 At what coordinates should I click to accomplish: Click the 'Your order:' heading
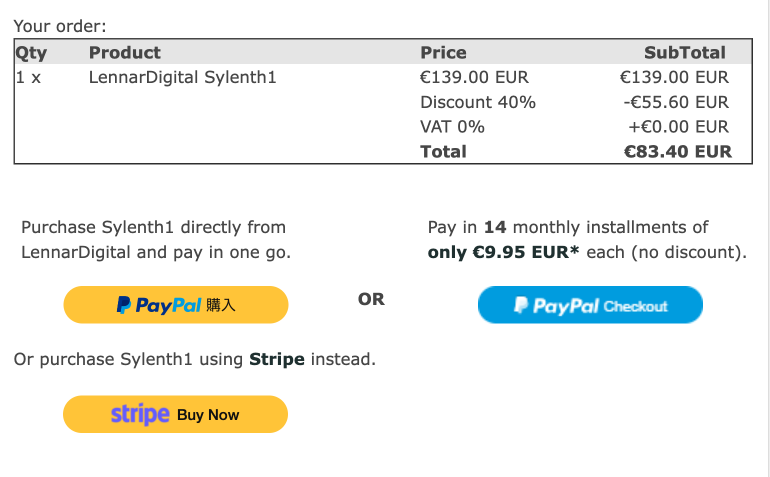pos(60,27)
